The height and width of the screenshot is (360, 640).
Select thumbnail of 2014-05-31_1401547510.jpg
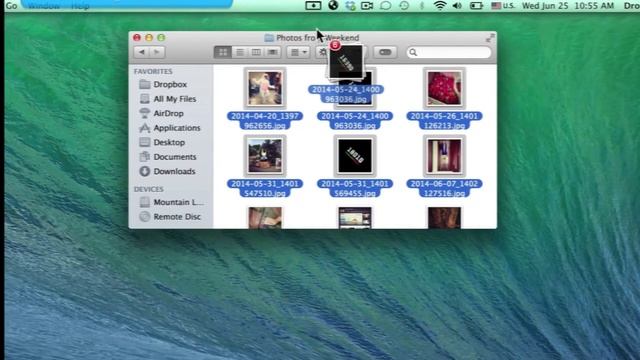[x=265, y=156]
